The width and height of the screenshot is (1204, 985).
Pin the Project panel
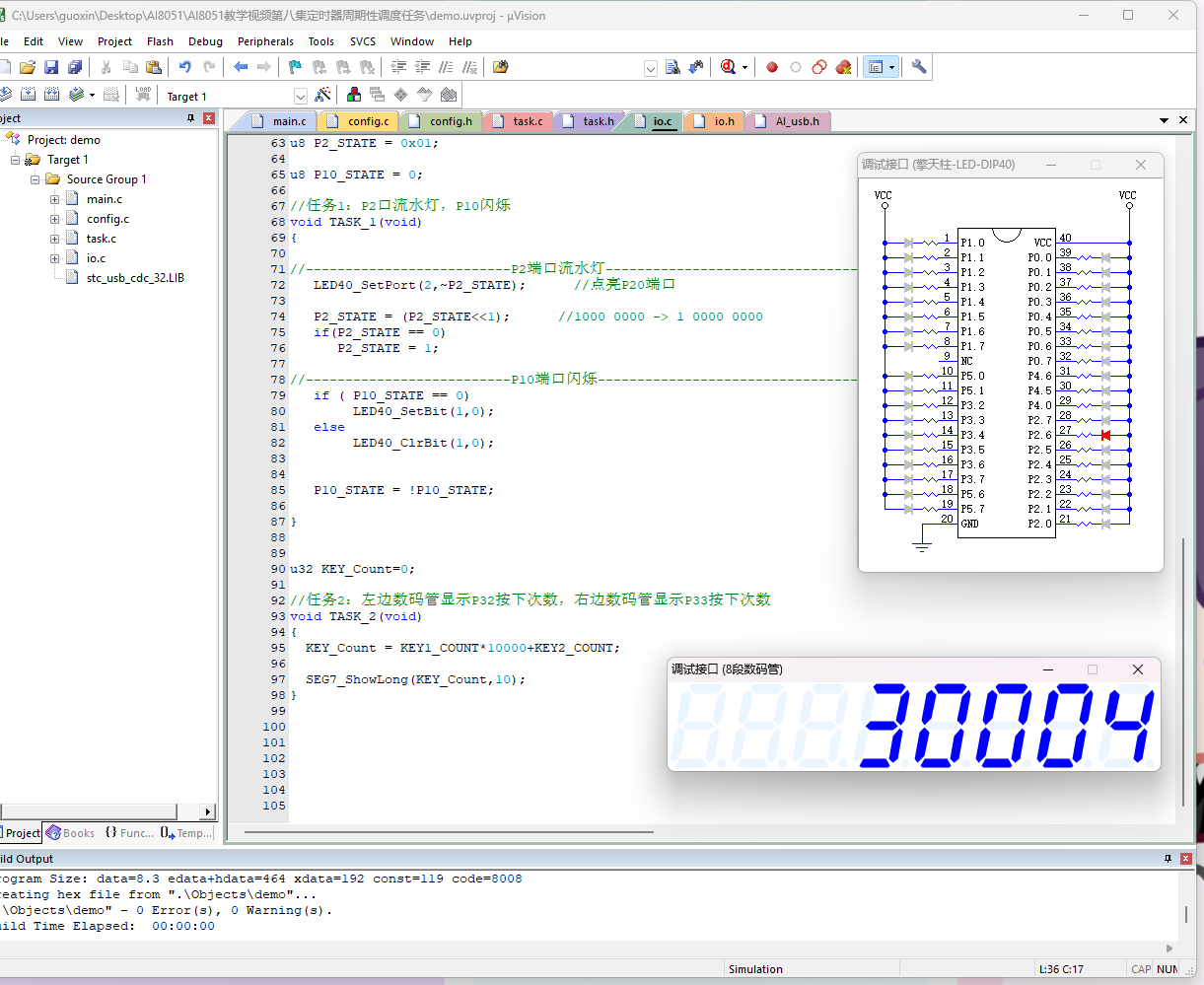click(191, 118)
